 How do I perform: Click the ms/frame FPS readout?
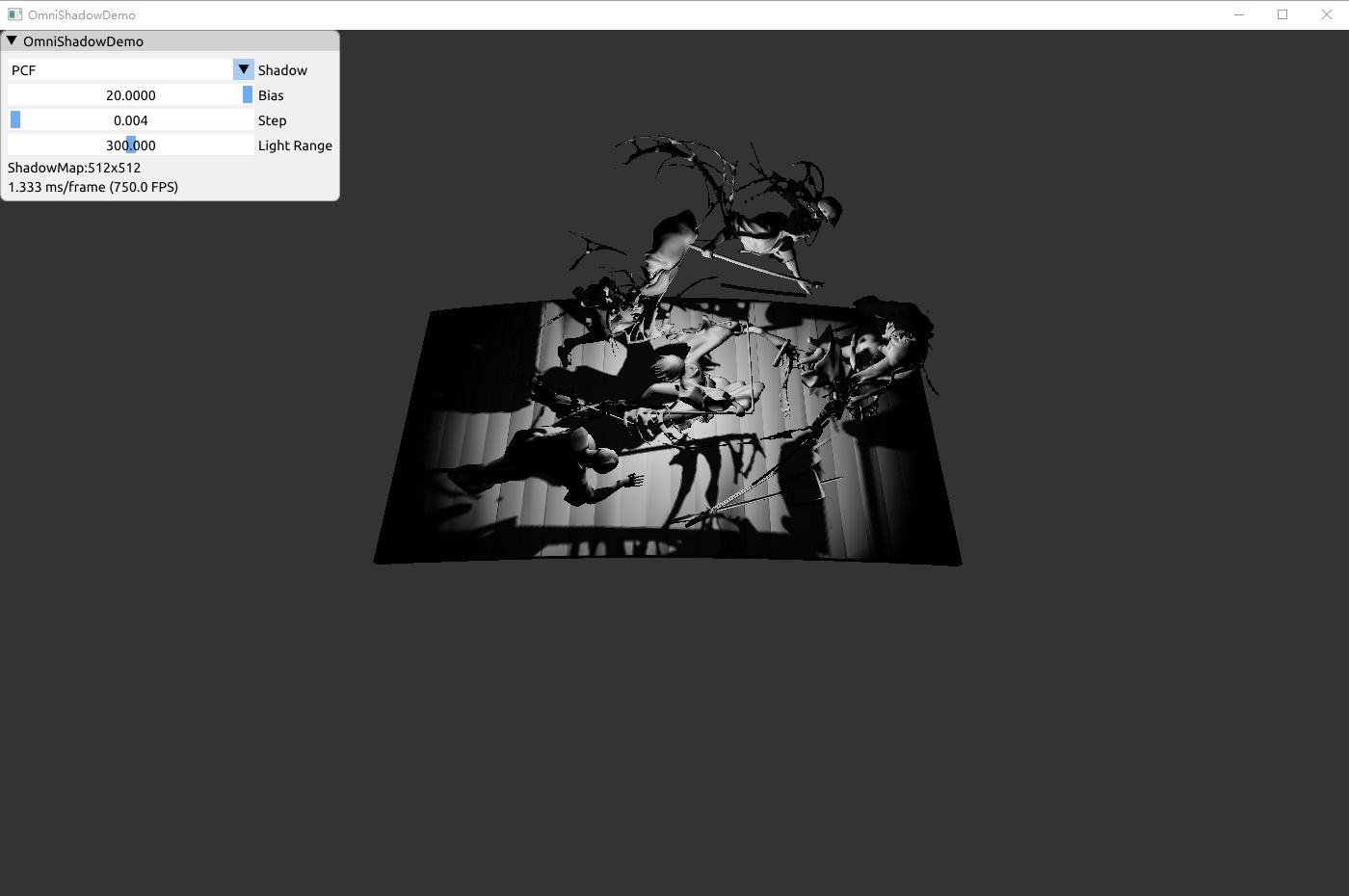click(93, 187)
